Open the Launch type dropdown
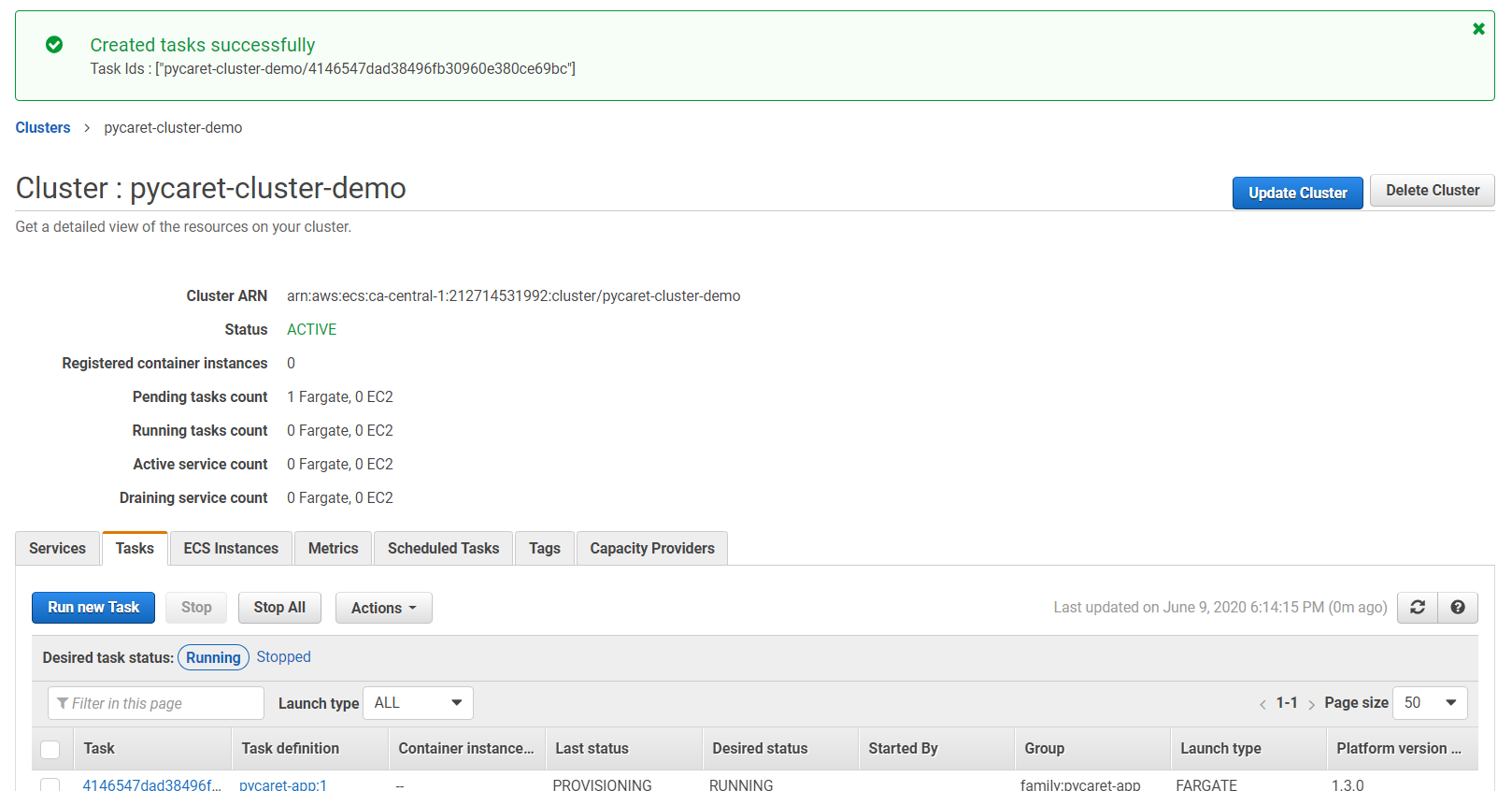Viewport: 1512px width, 791px height. pos(418,703)
